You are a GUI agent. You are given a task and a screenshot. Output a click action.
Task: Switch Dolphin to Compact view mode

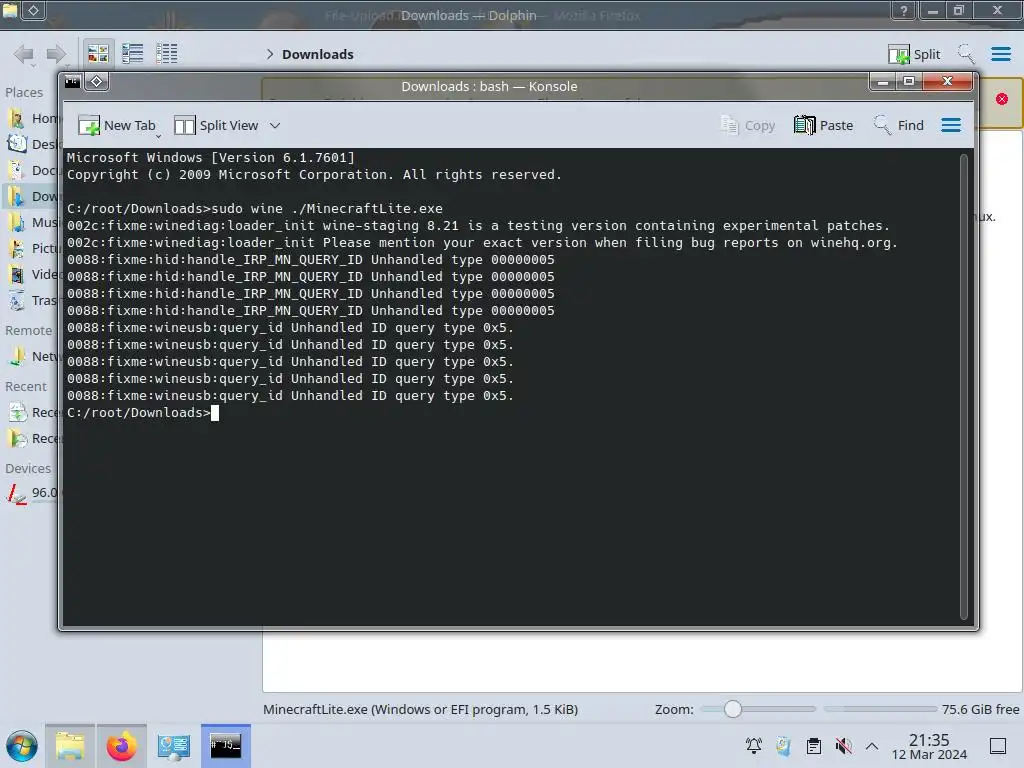coord(133,54)
